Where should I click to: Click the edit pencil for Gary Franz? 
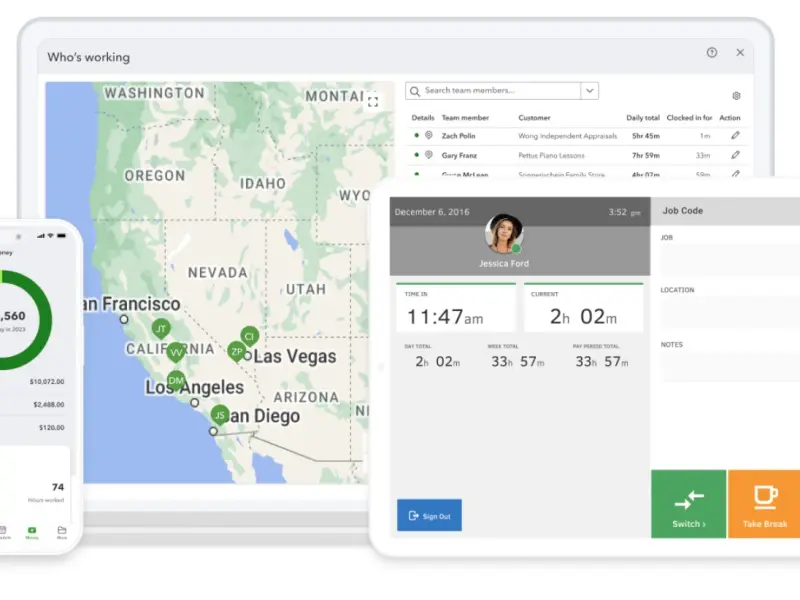tap(735, 155)
